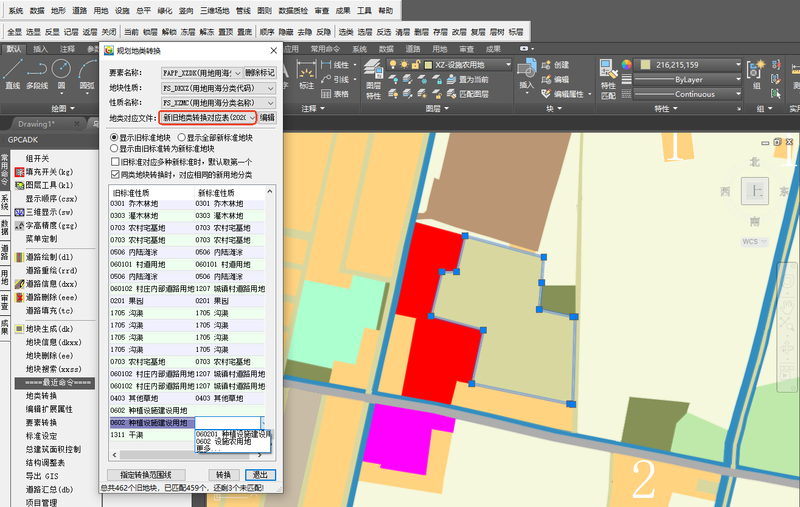Click 道路绘制(dl) in the GPCADK panel
Viewport: 800px width, 507px height.
coord(45,257)
